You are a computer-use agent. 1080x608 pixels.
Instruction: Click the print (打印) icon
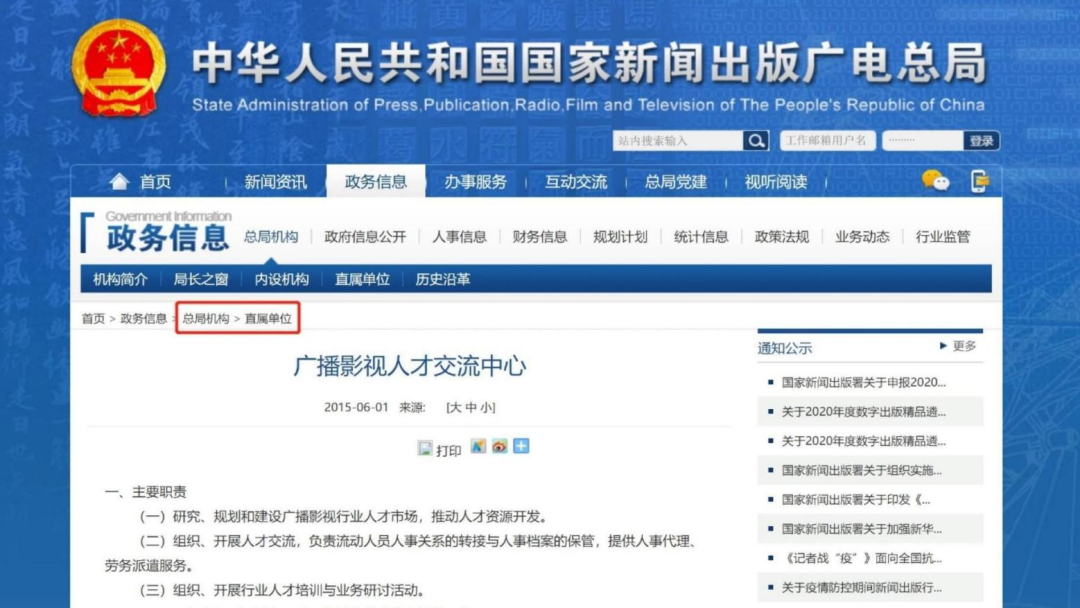(426, 447)
